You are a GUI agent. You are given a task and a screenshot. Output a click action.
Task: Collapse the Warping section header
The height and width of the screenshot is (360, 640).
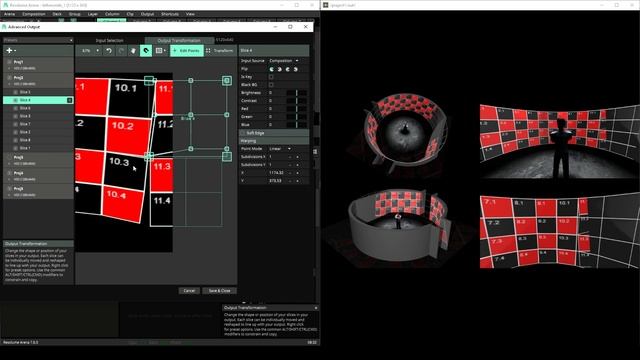pos(274,141)
